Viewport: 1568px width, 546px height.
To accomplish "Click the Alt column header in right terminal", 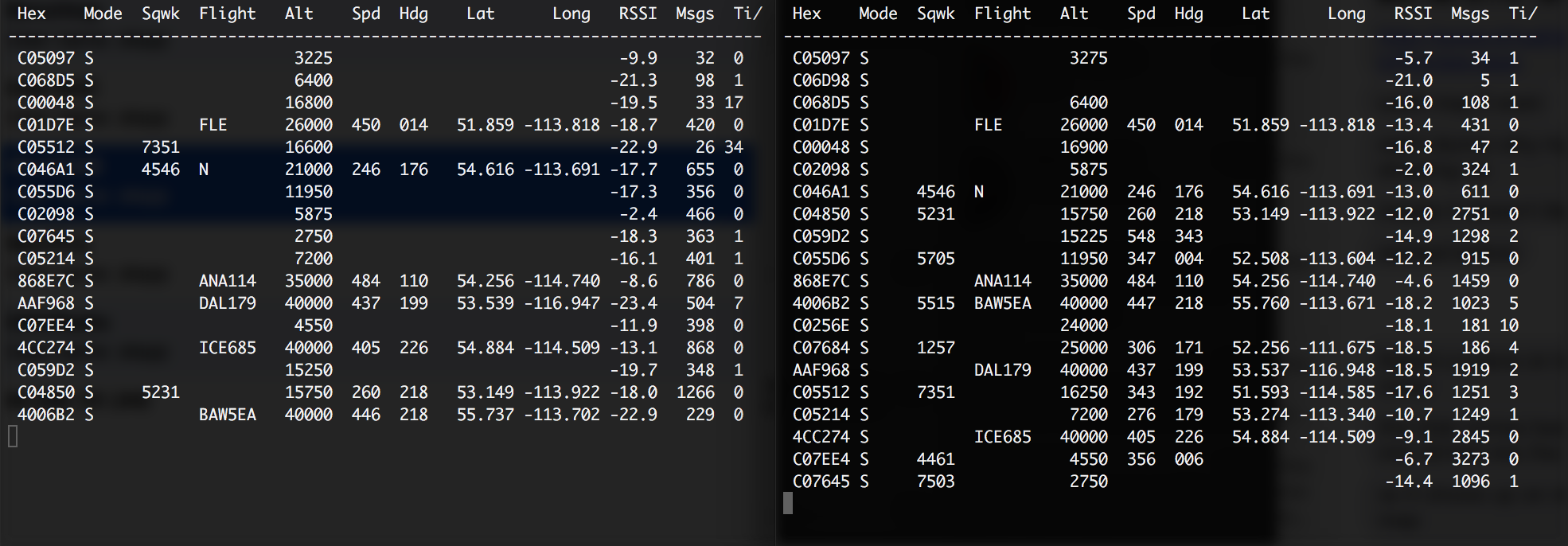I will 1075,14.
